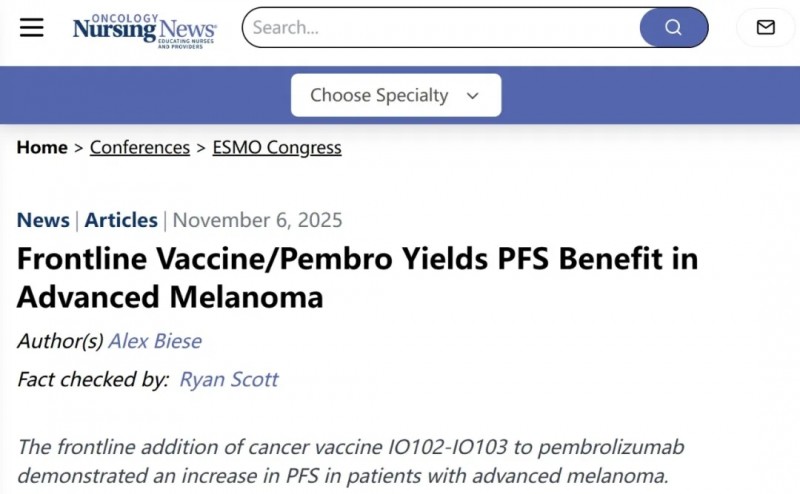Navigate to the ESMO Congress breadcrumb
The image size is (800, 494).
(x=277, y=147)
